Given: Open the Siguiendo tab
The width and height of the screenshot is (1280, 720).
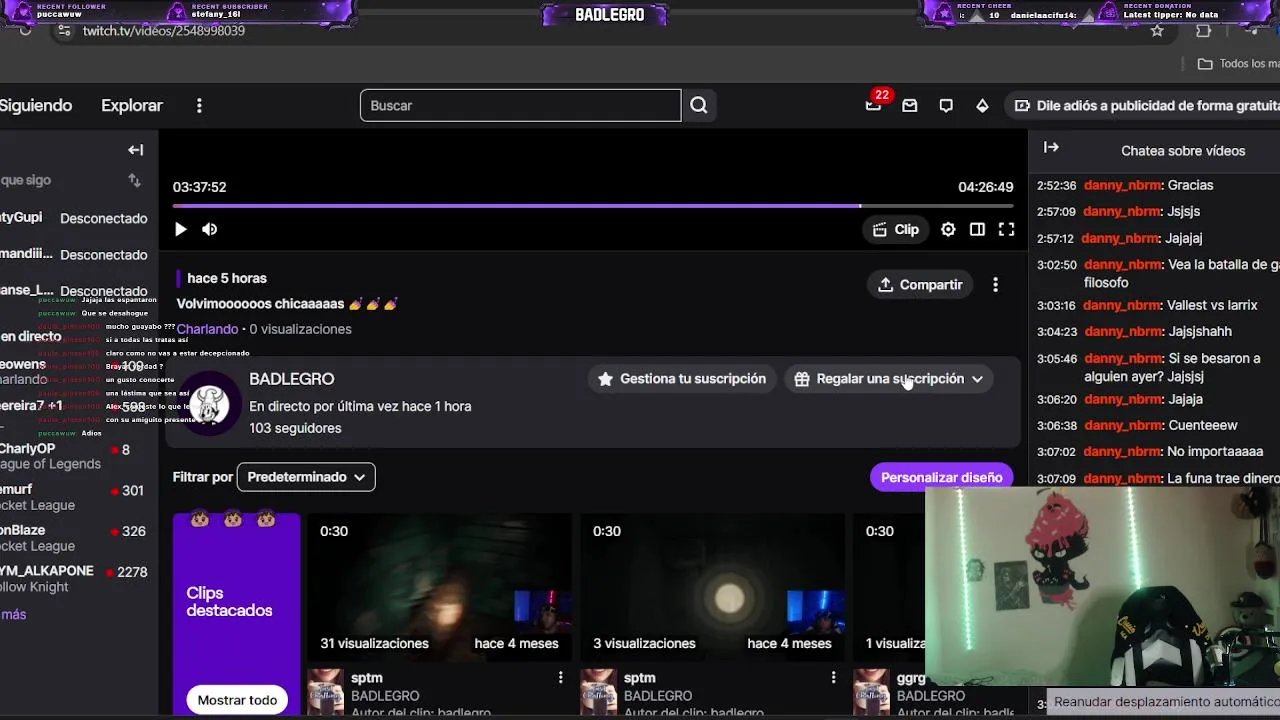Looking at the screenshot, I should click(x=36, y=105).
